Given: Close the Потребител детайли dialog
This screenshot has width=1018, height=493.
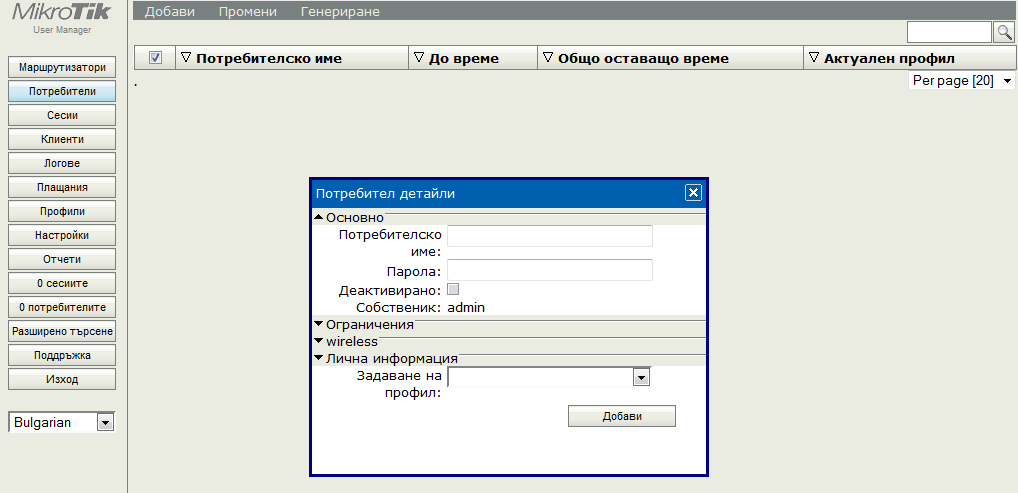Looking at the screenshot, I should pyautogui.click(x=693, y=193).
